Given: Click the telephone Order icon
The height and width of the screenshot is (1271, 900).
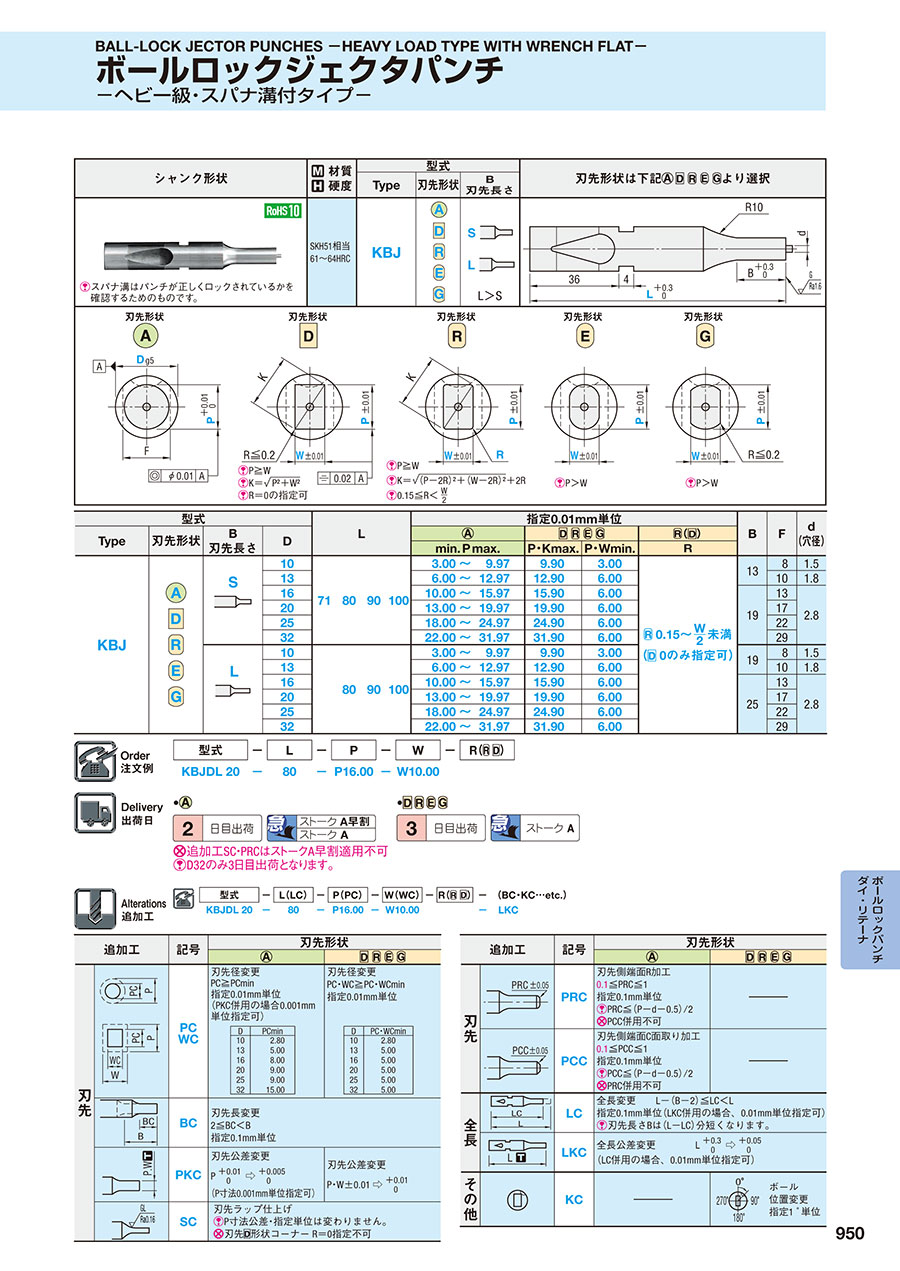Looking at the screenshot, I should (x=96, y=760).
